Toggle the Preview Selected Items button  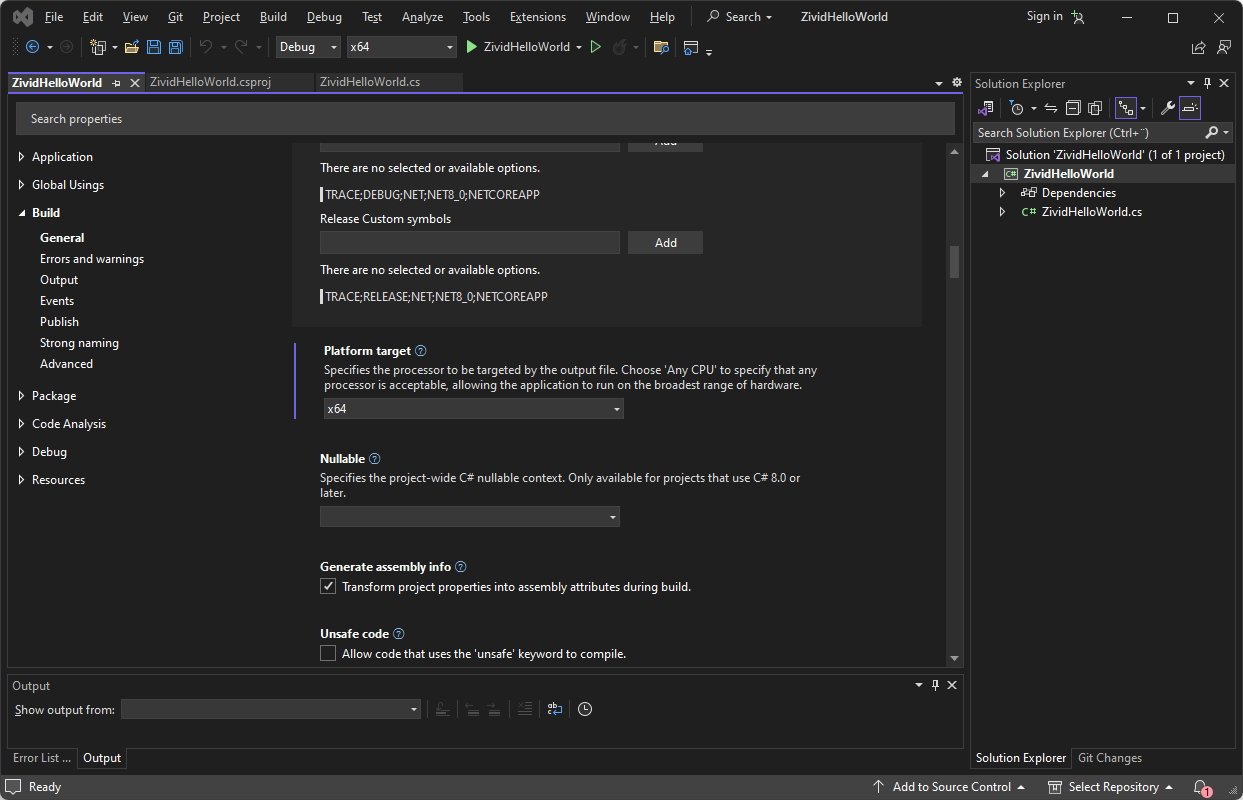coord(1189,108)
